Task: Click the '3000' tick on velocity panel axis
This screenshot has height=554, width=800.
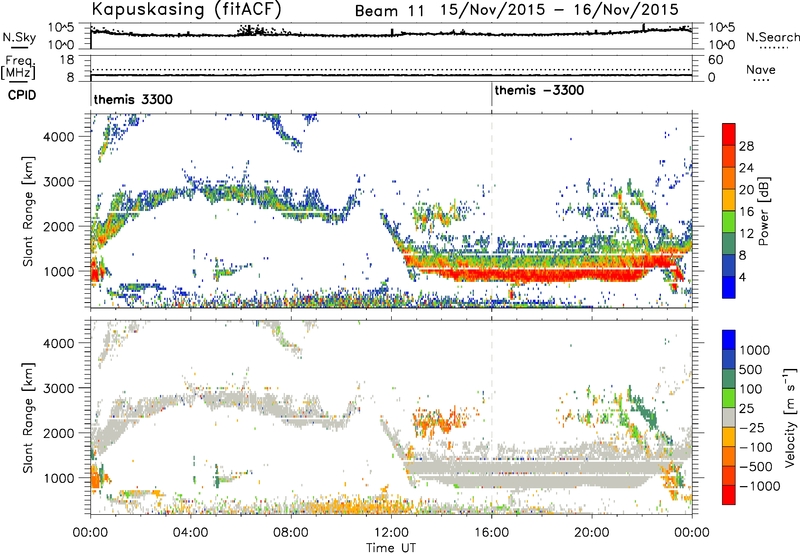Action: [58, 388]
